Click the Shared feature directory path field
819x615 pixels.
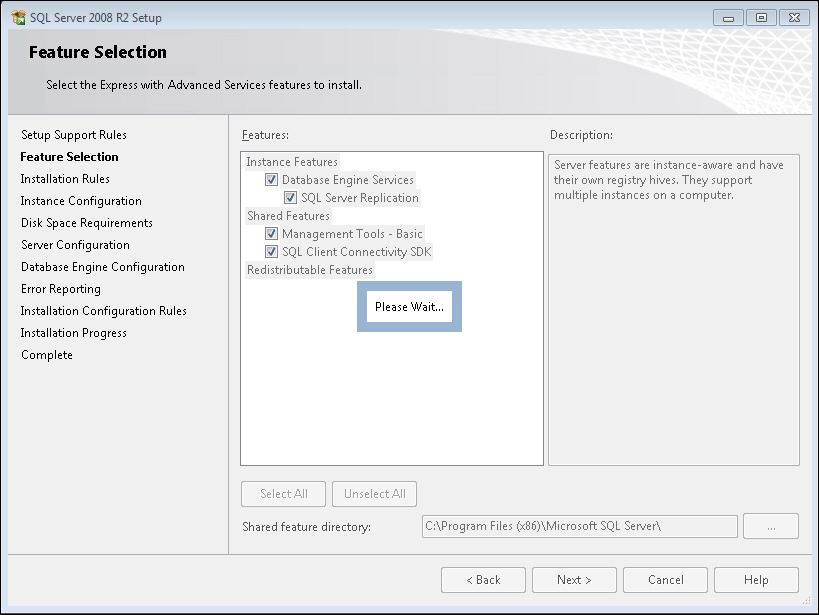click(x=579, y=526)
